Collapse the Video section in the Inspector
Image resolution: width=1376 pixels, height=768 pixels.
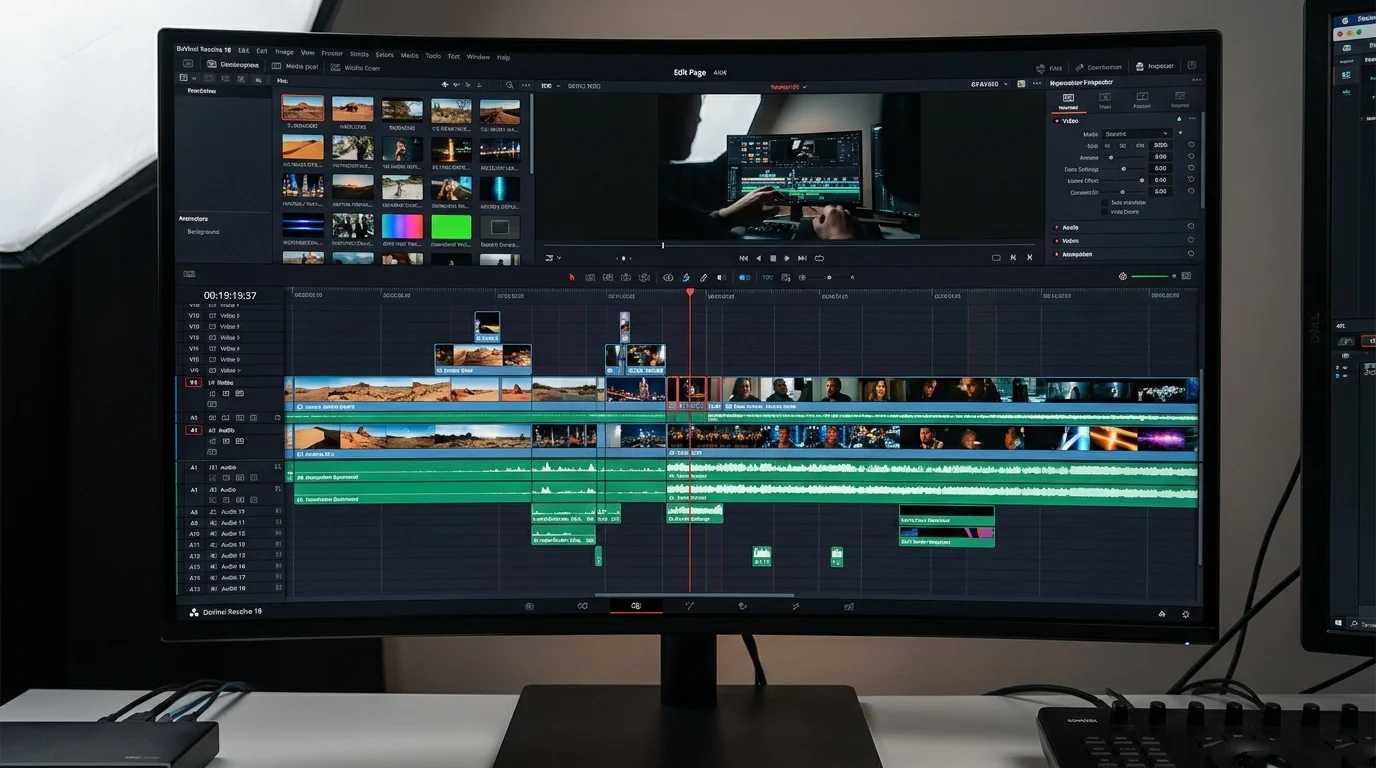[x=1056, y=120]
